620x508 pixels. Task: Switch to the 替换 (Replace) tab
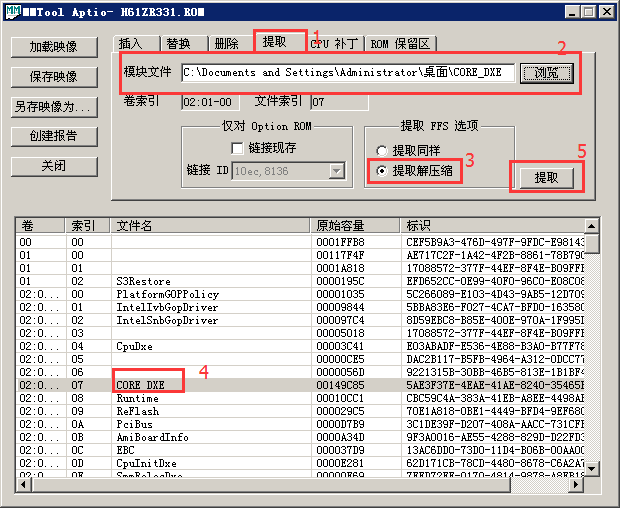pos(184,43)
